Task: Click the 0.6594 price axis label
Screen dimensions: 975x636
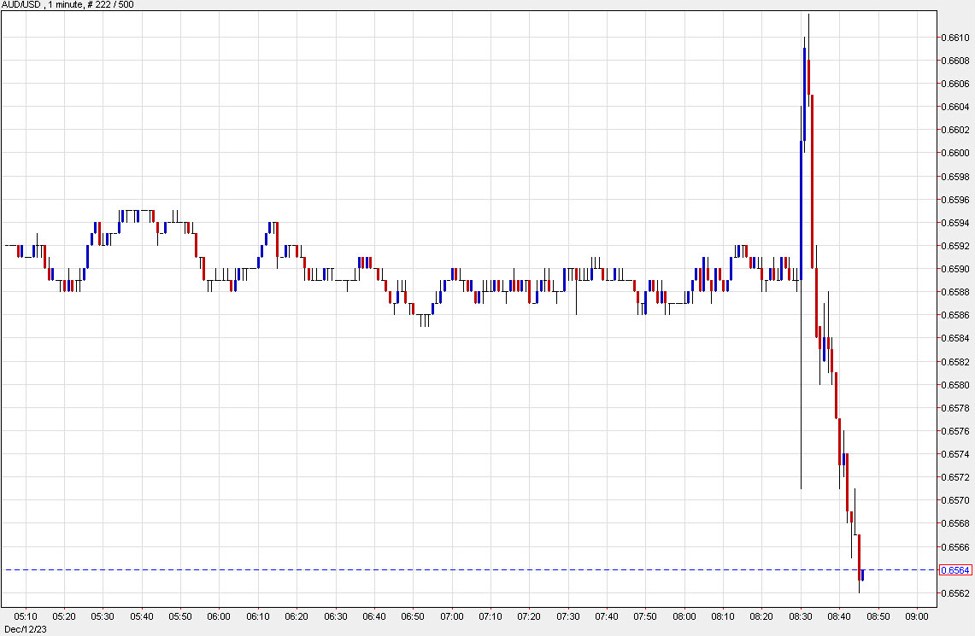Action: pos(953,223)
